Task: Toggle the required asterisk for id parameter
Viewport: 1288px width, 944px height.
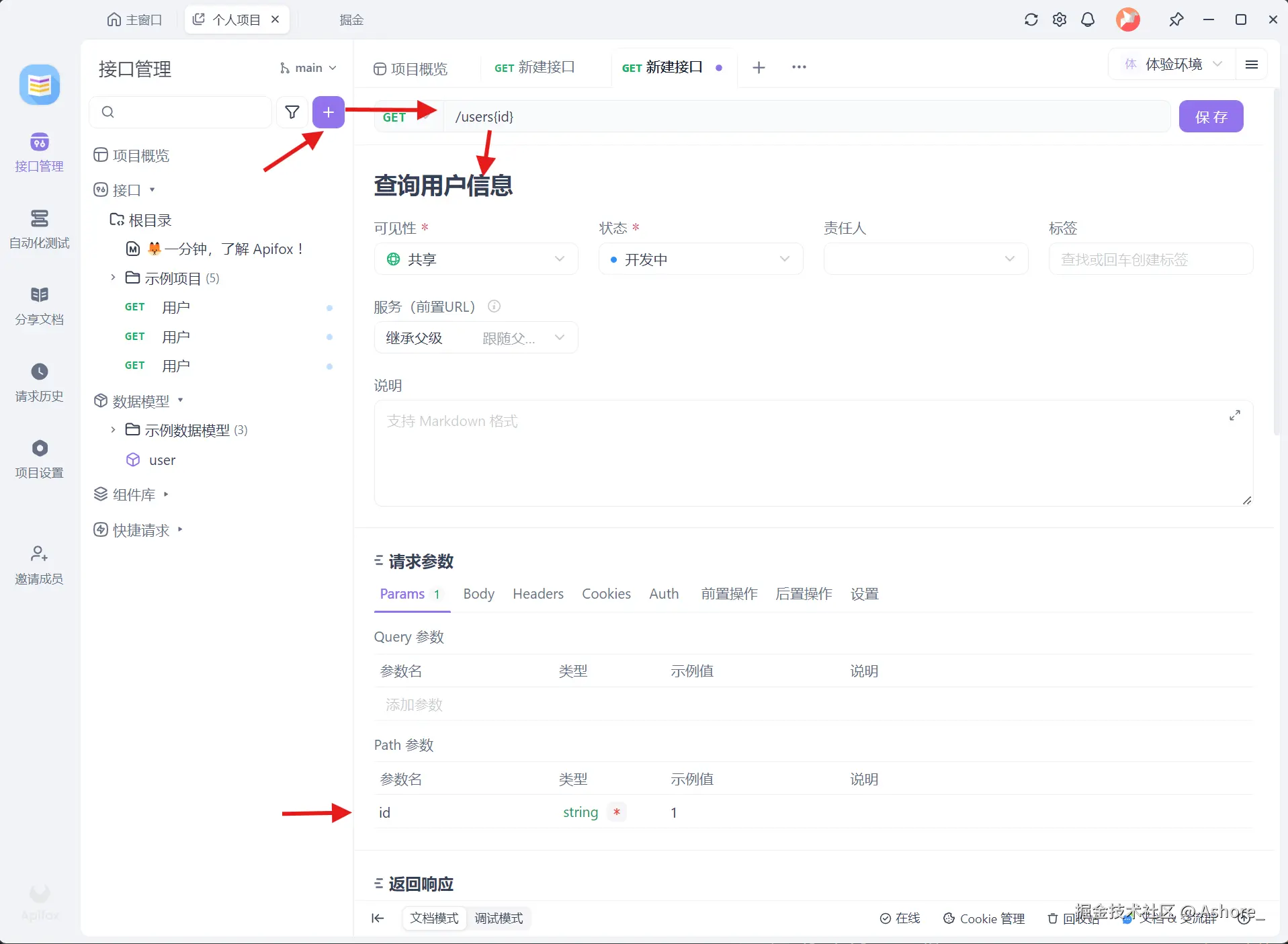Action: point(616,812)
